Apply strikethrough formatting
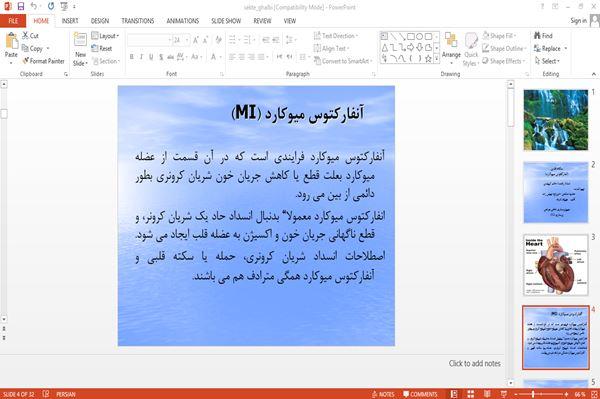The image size is (600, 399). pos(170,57)
